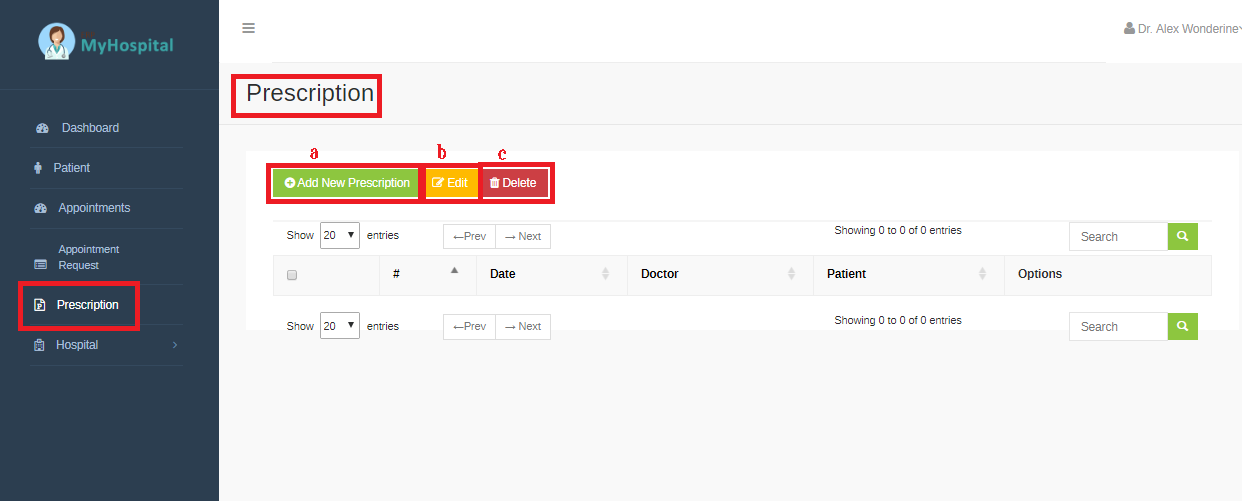This screenshot has width=1242, height=501.
Task: Toggle the hamburger sidebar menu icon
Action: (249, 28)
